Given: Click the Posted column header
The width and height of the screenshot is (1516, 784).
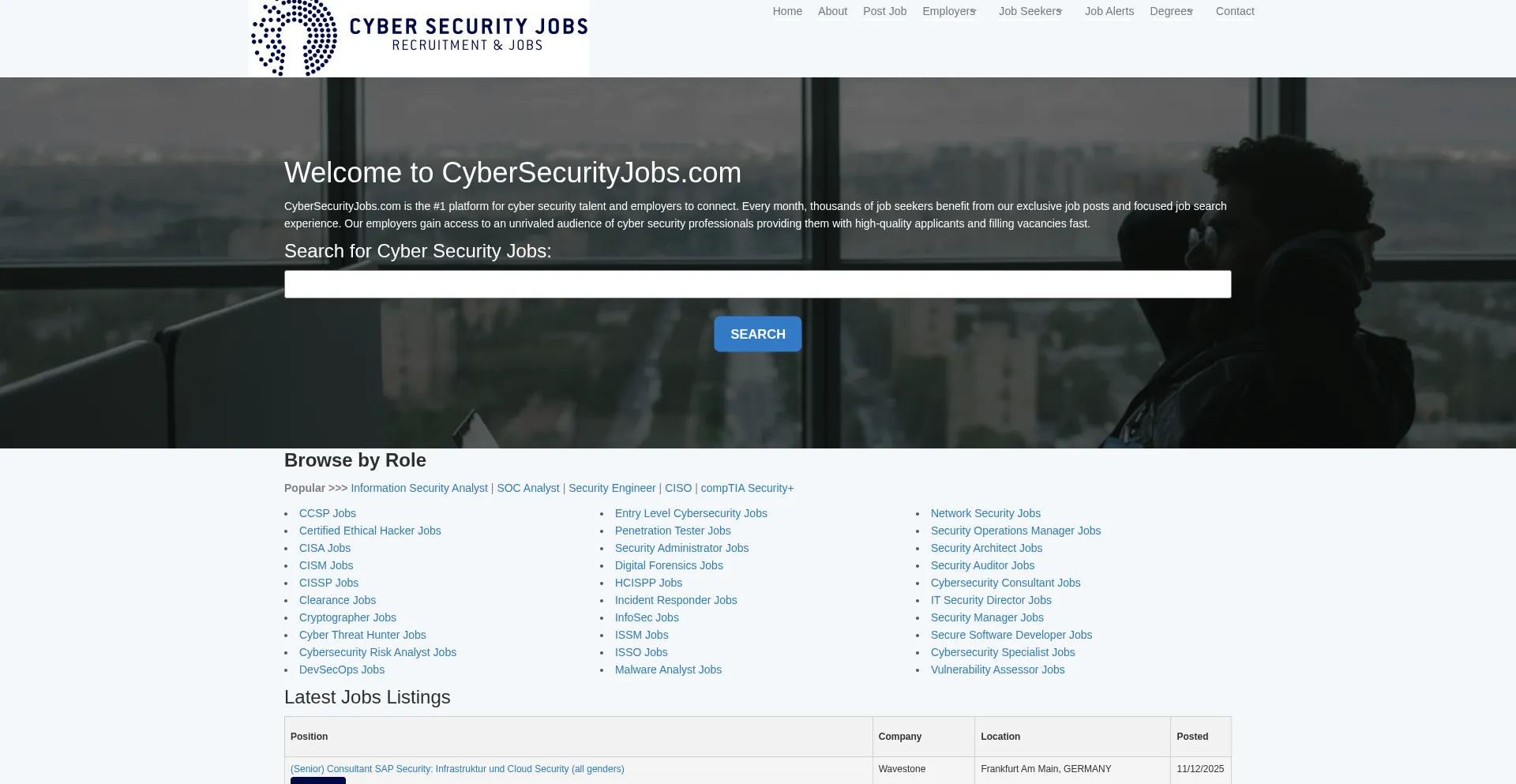Looking at the screenshot, I should (1201, 737).
